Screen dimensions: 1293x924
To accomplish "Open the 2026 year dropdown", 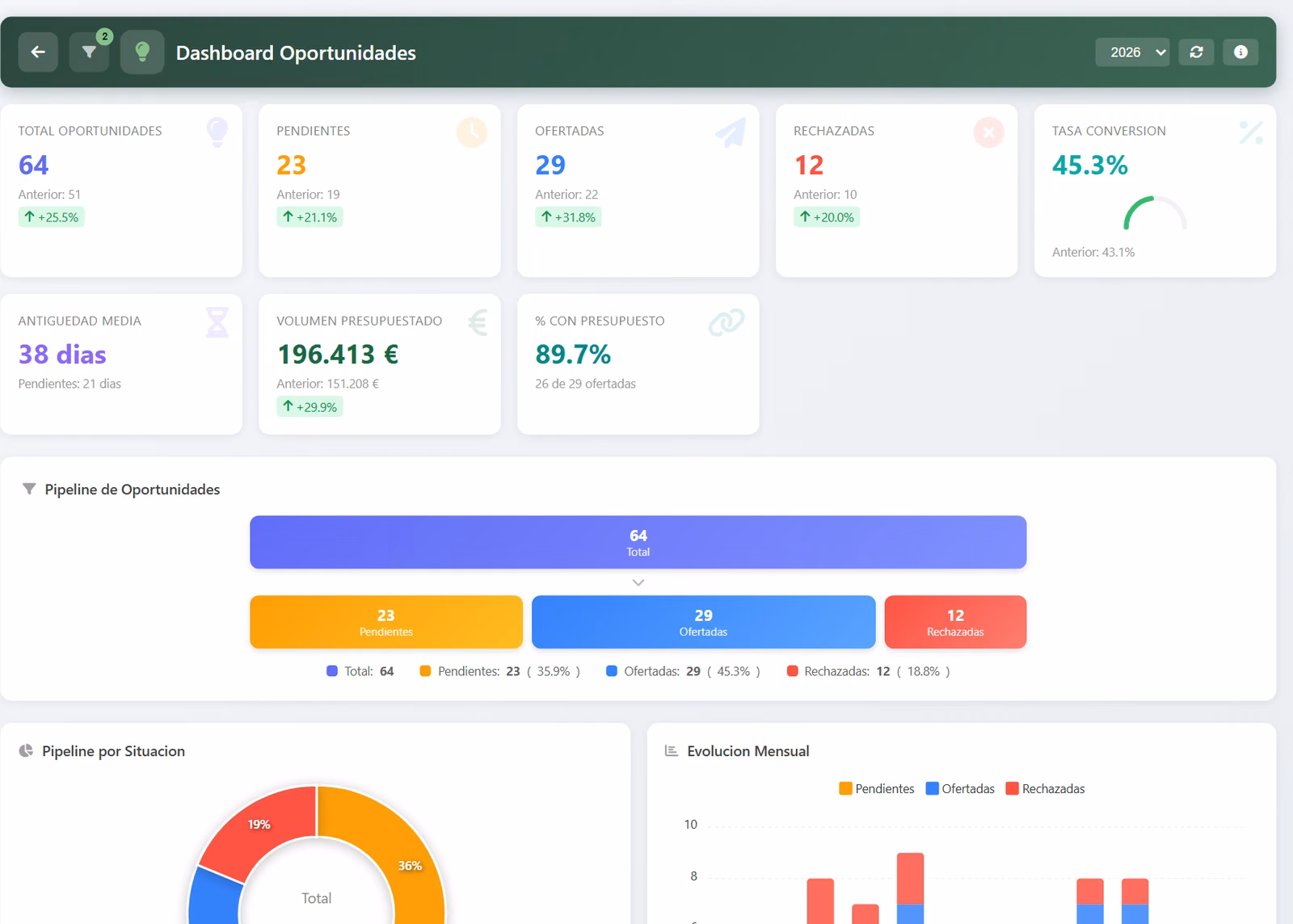I will 1132,52.
